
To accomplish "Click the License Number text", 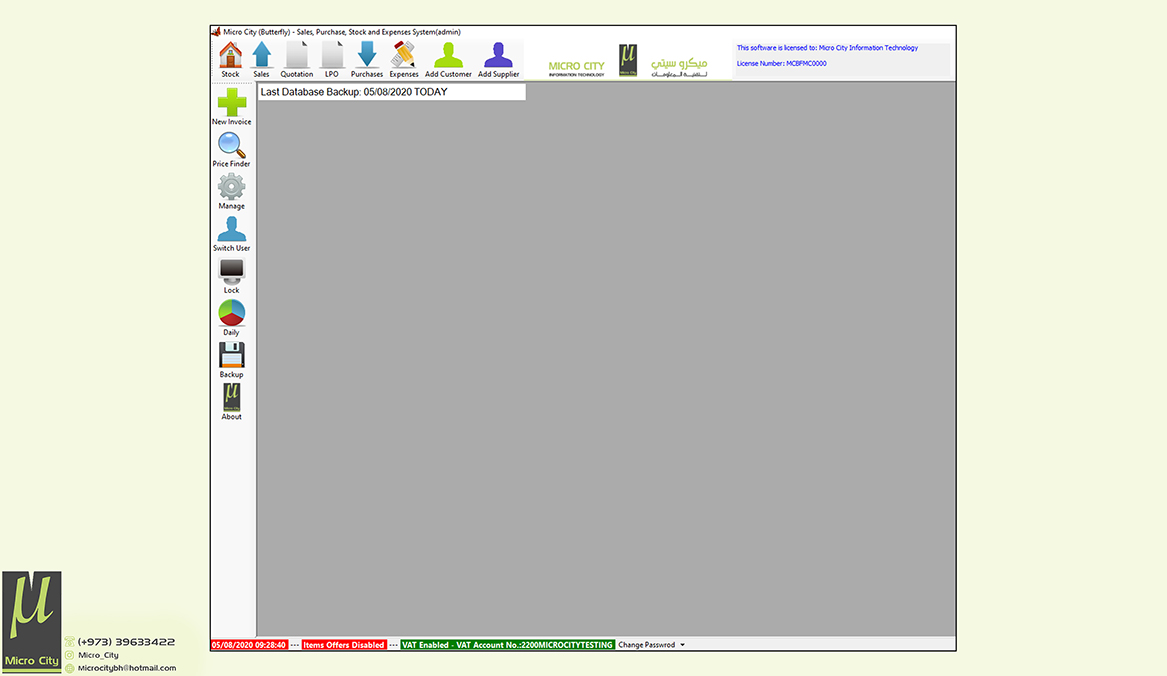I will (781, 63).
